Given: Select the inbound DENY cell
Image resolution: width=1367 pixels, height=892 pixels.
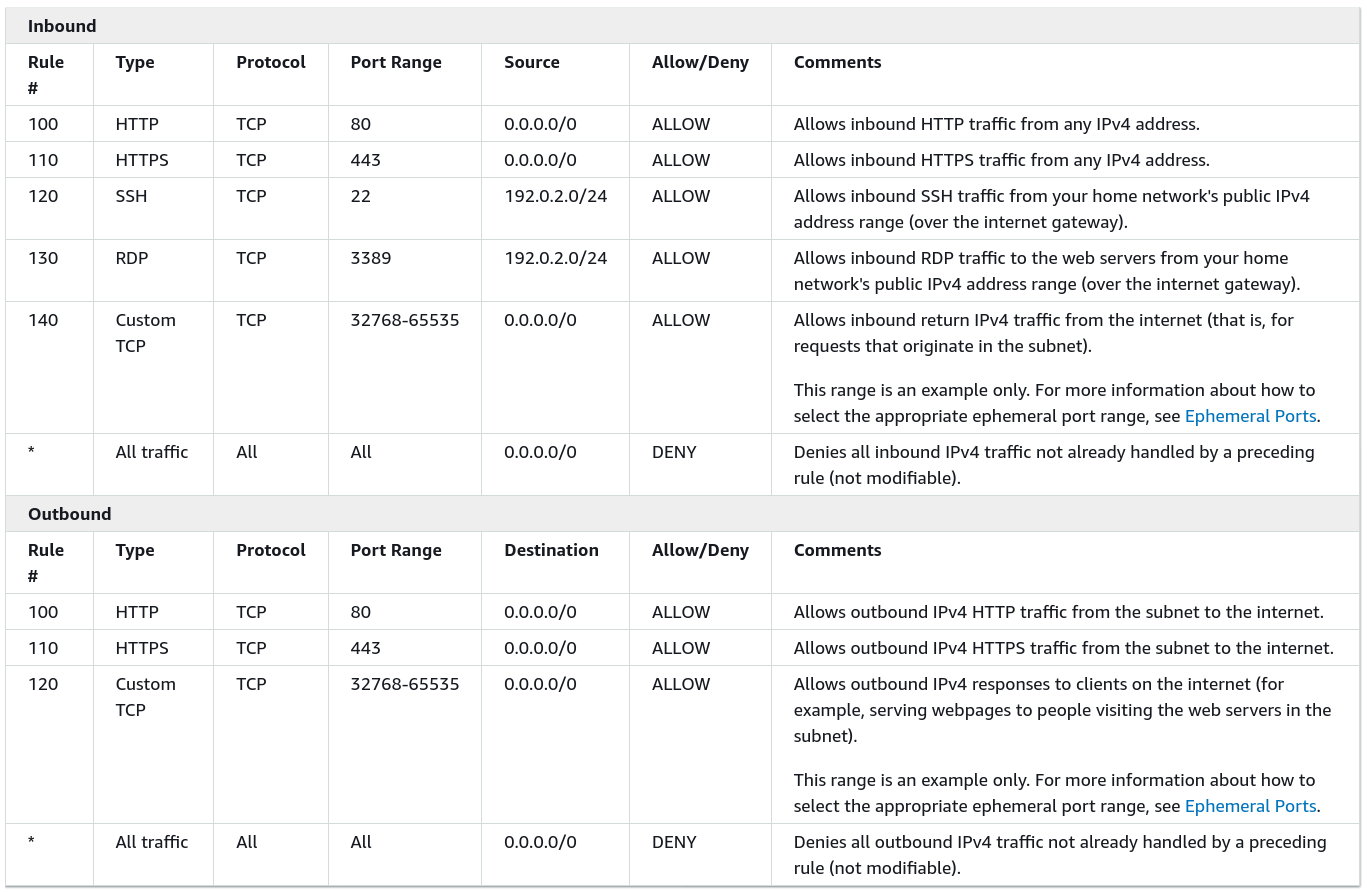Looking at the screenshot, I should [674, 452].
